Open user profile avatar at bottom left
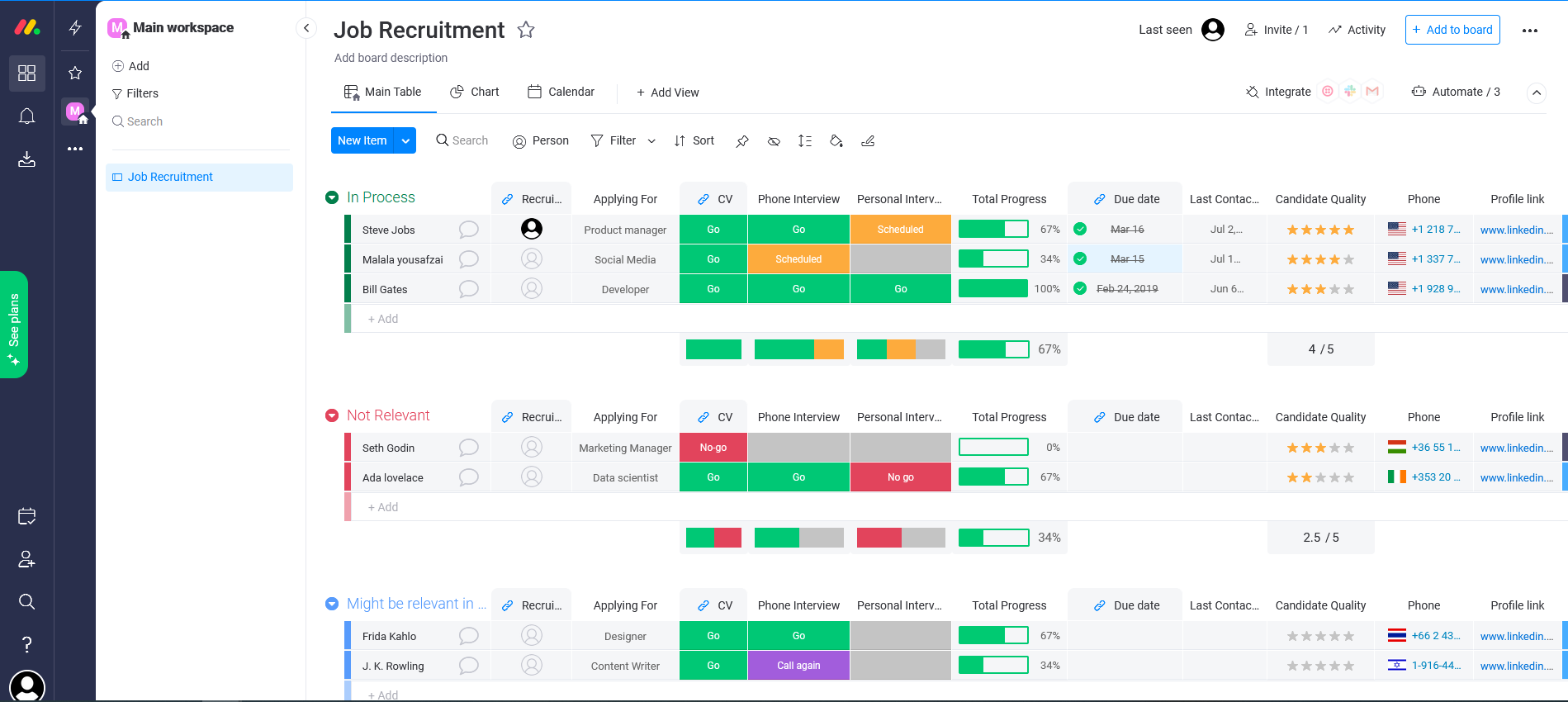 point(27,686)
